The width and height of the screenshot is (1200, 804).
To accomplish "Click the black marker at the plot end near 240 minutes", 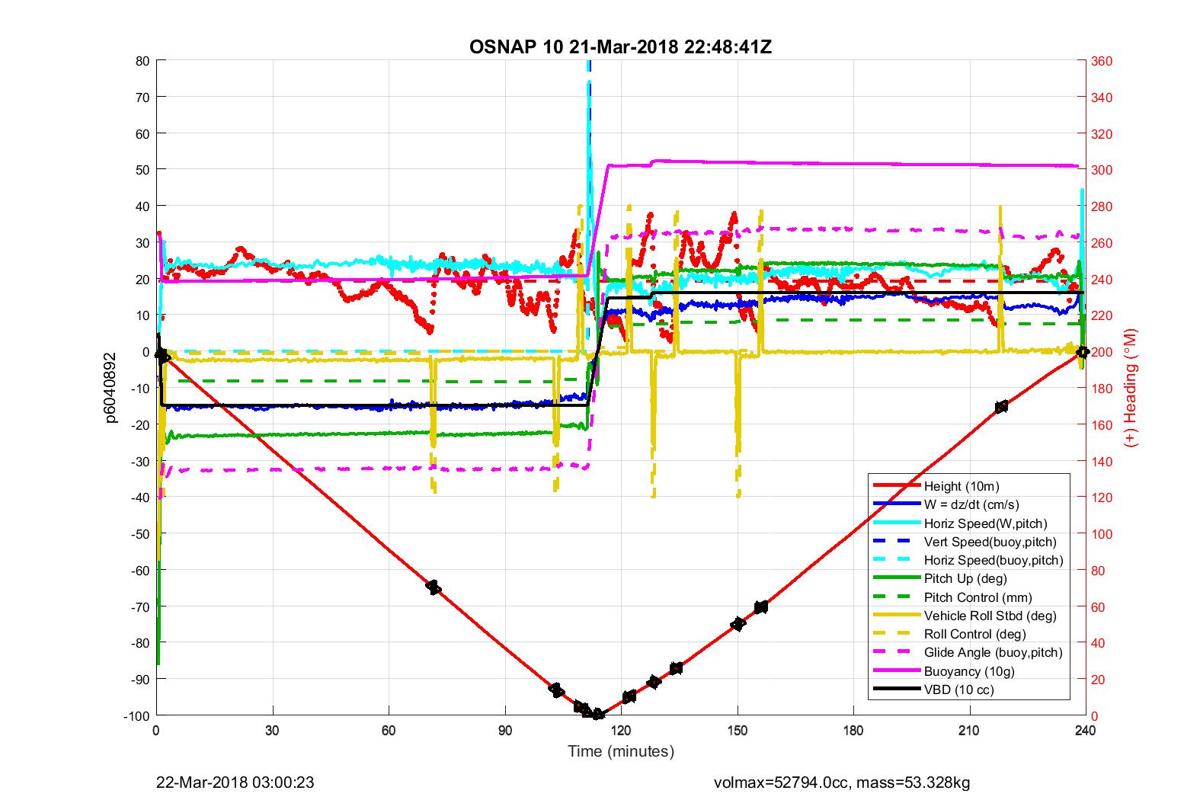I will point(1082,352).
